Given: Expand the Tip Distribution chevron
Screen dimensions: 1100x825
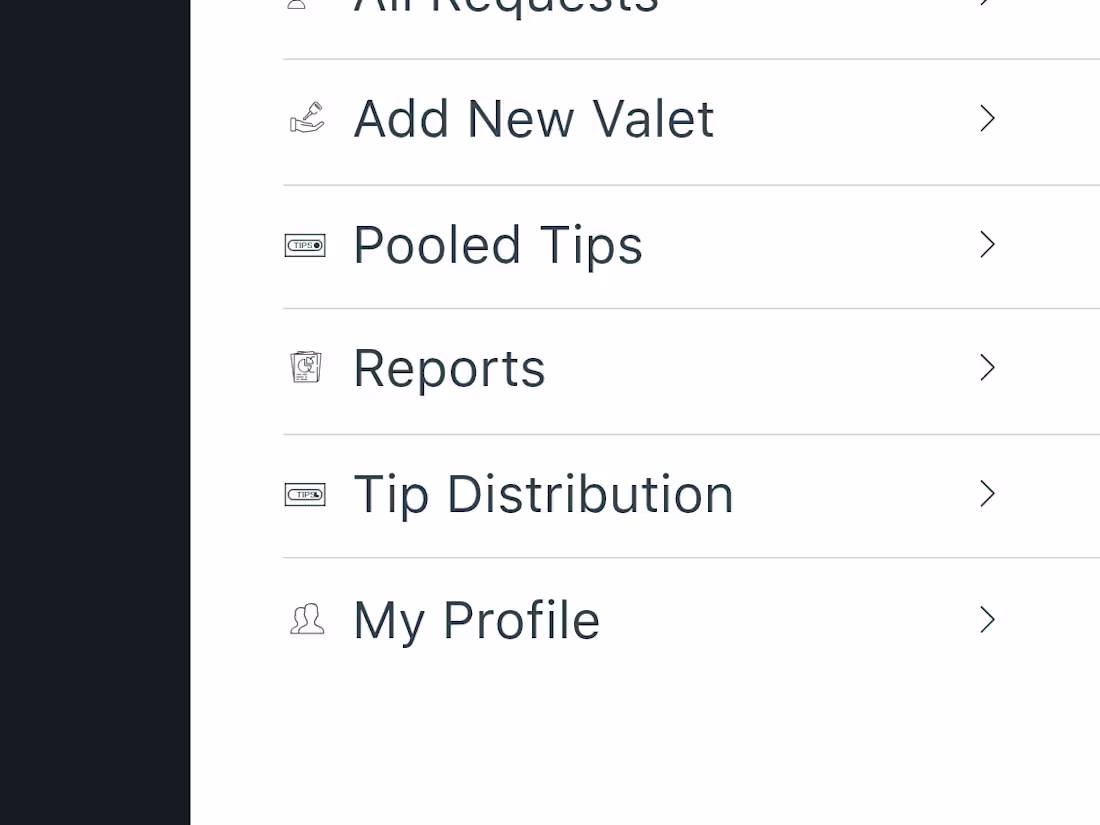Looking at the screenshot, I should [x=986, y=494].
